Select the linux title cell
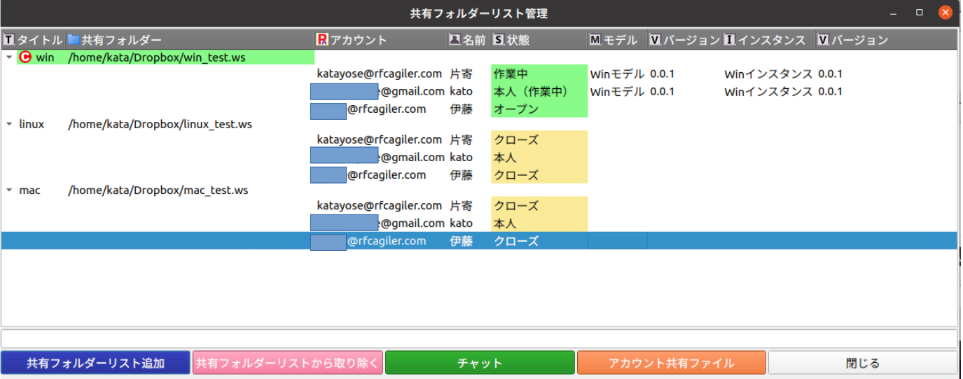The image size is (963, 379). [x=32, y=124]
